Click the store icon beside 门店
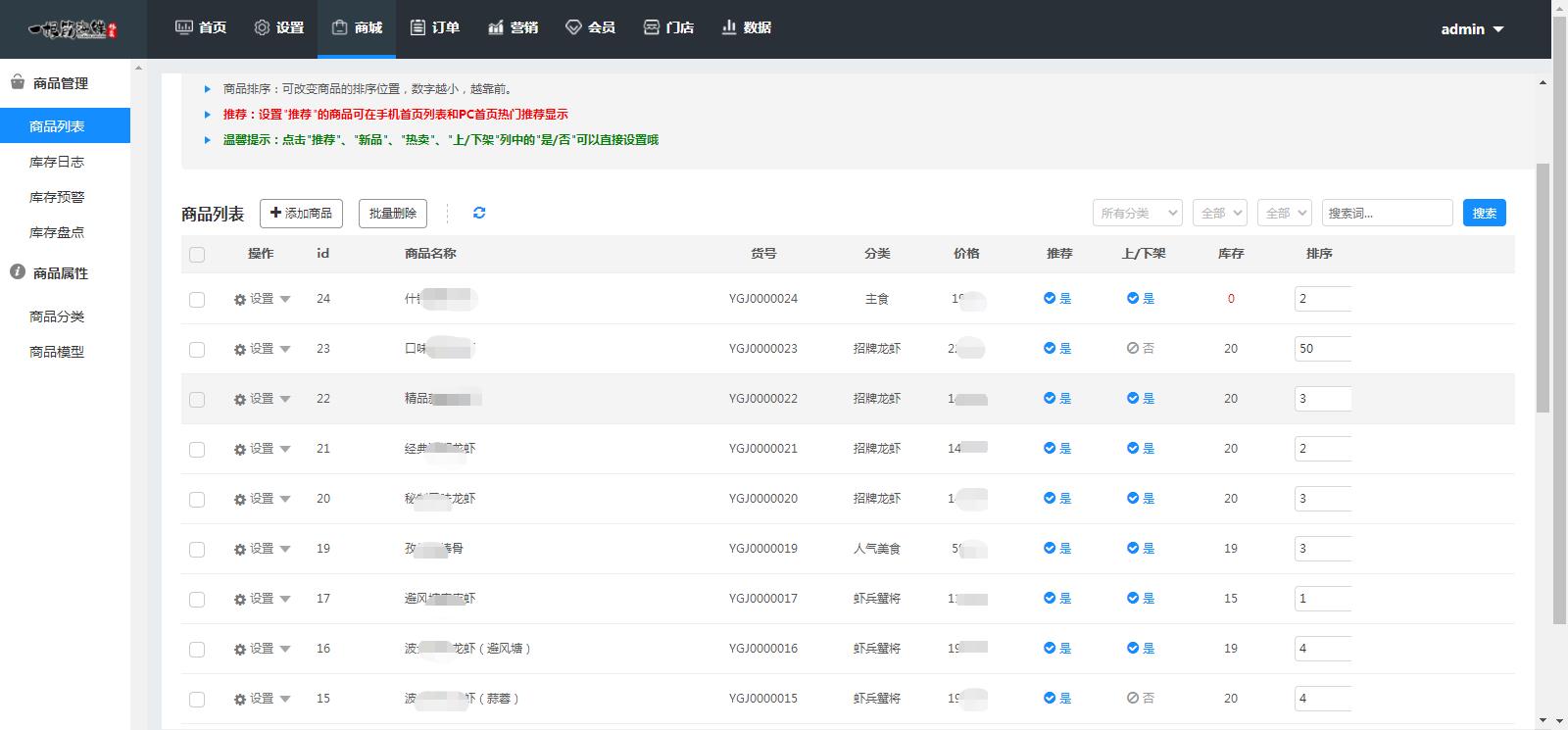Viewport: 1568px width, 730px height. [652, 27]
